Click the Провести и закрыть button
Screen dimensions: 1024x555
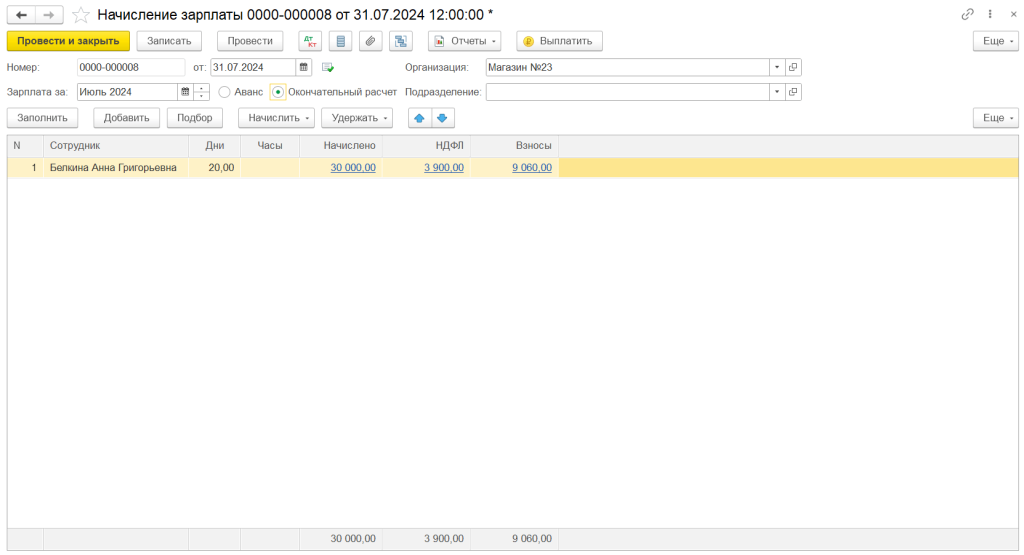pos(68,41)
